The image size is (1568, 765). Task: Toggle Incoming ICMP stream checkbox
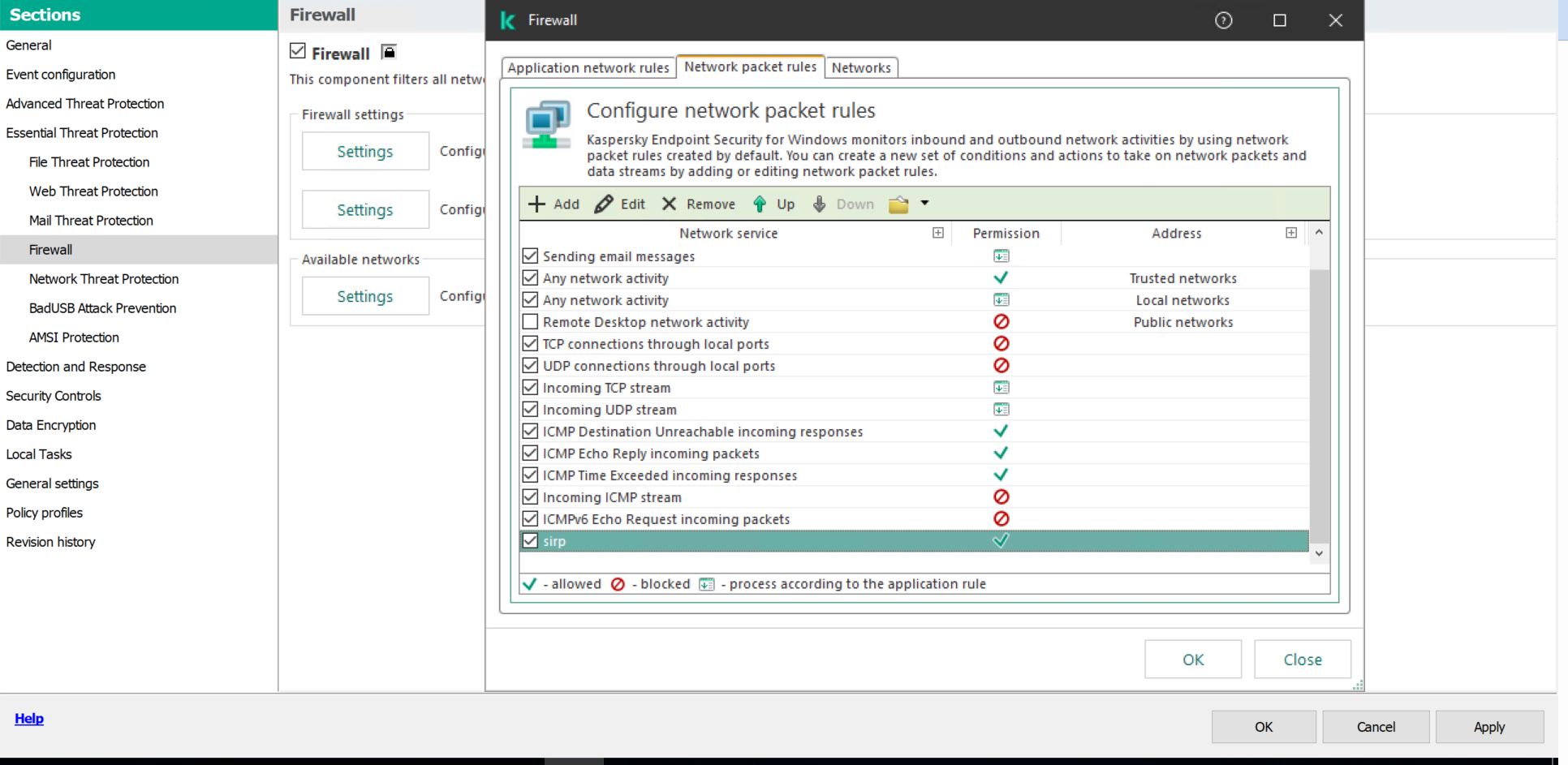point(530,497)
